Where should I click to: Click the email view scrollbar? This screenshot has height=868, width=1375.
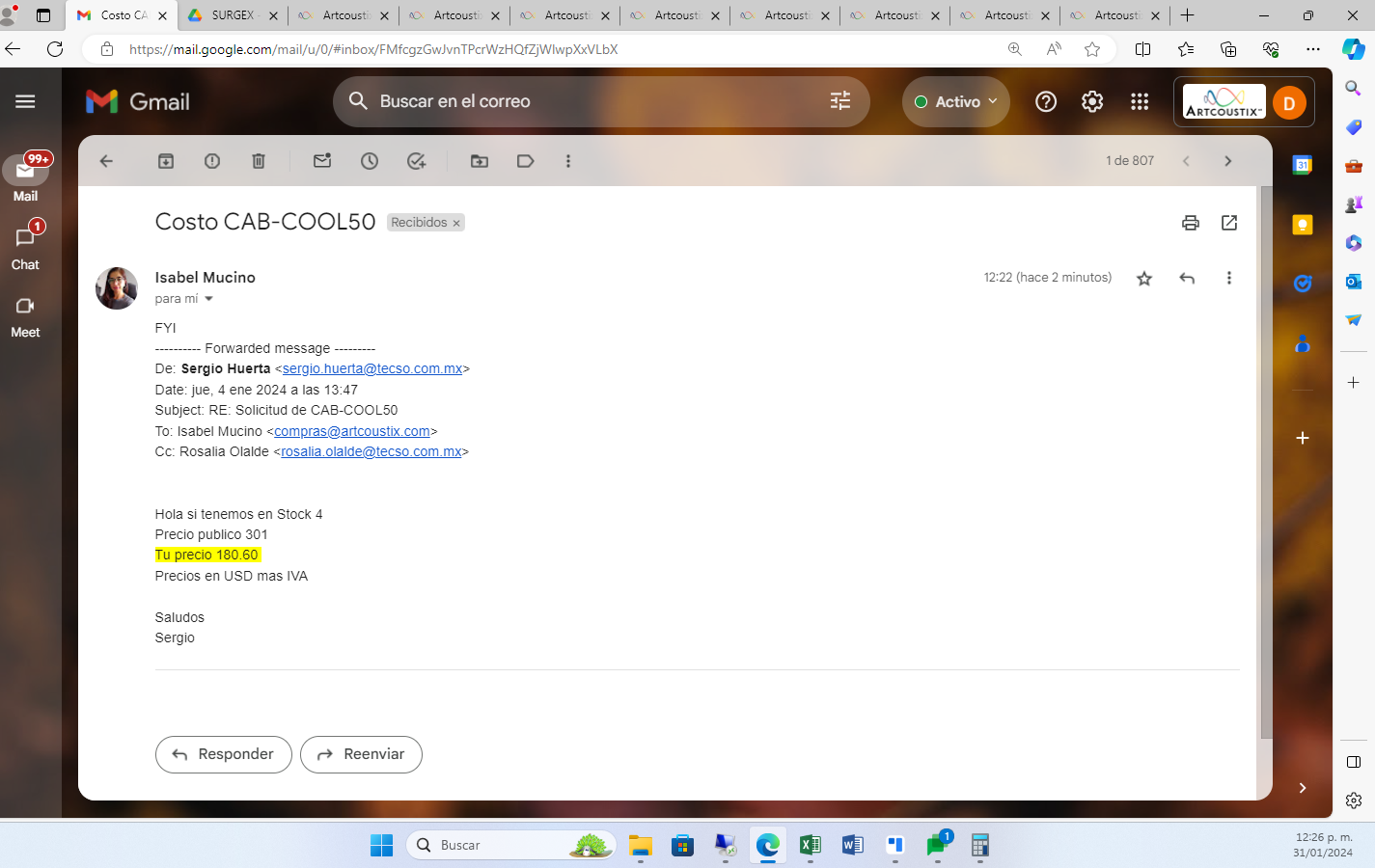pos(1266,463)
